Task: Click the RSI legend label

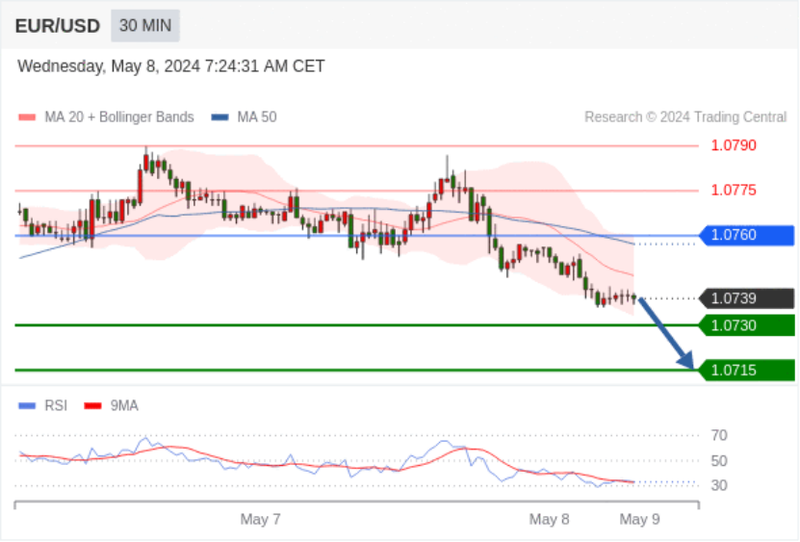Action: [56, 406]
